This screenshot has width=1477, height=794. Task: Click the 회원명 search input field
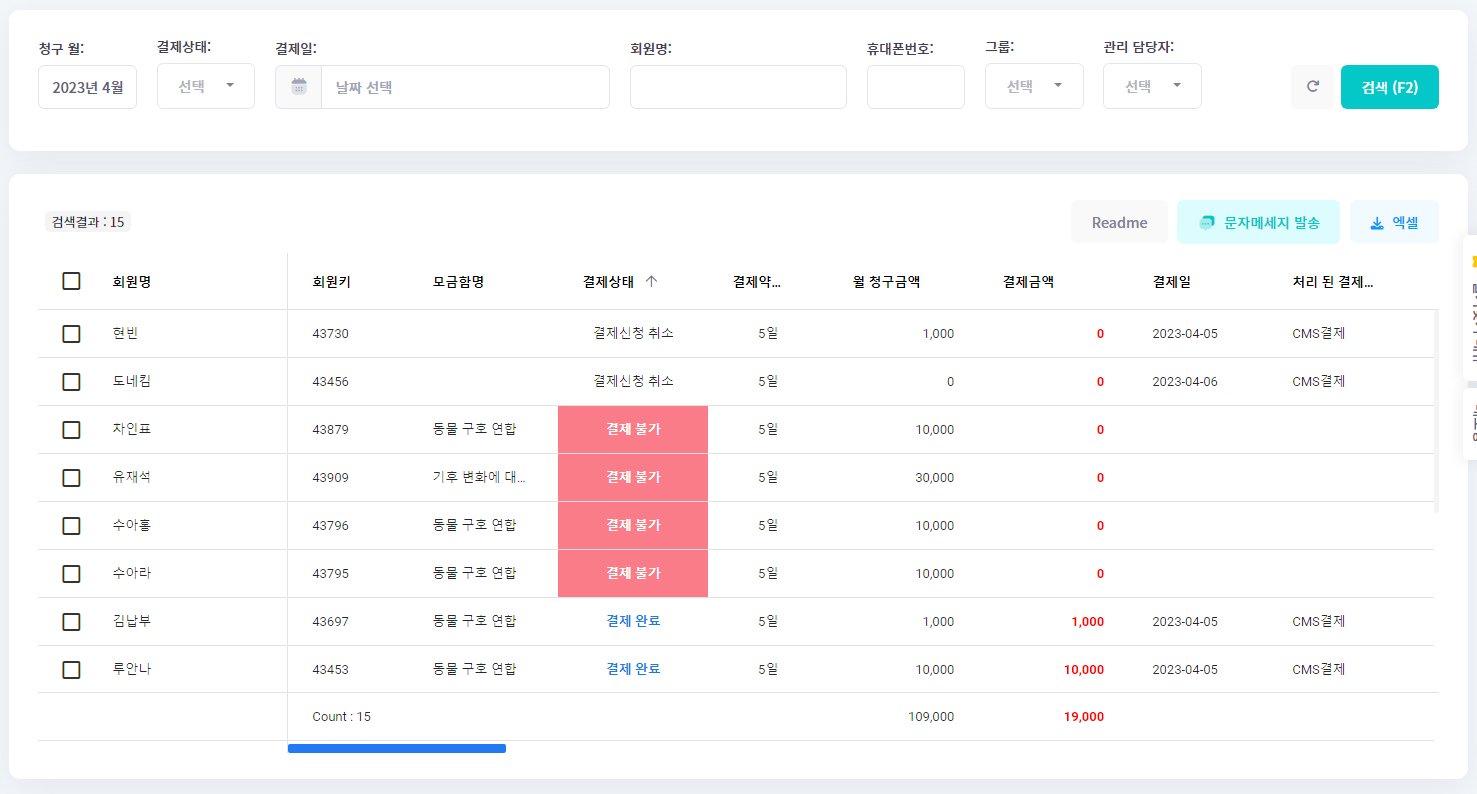pos(738,87)
